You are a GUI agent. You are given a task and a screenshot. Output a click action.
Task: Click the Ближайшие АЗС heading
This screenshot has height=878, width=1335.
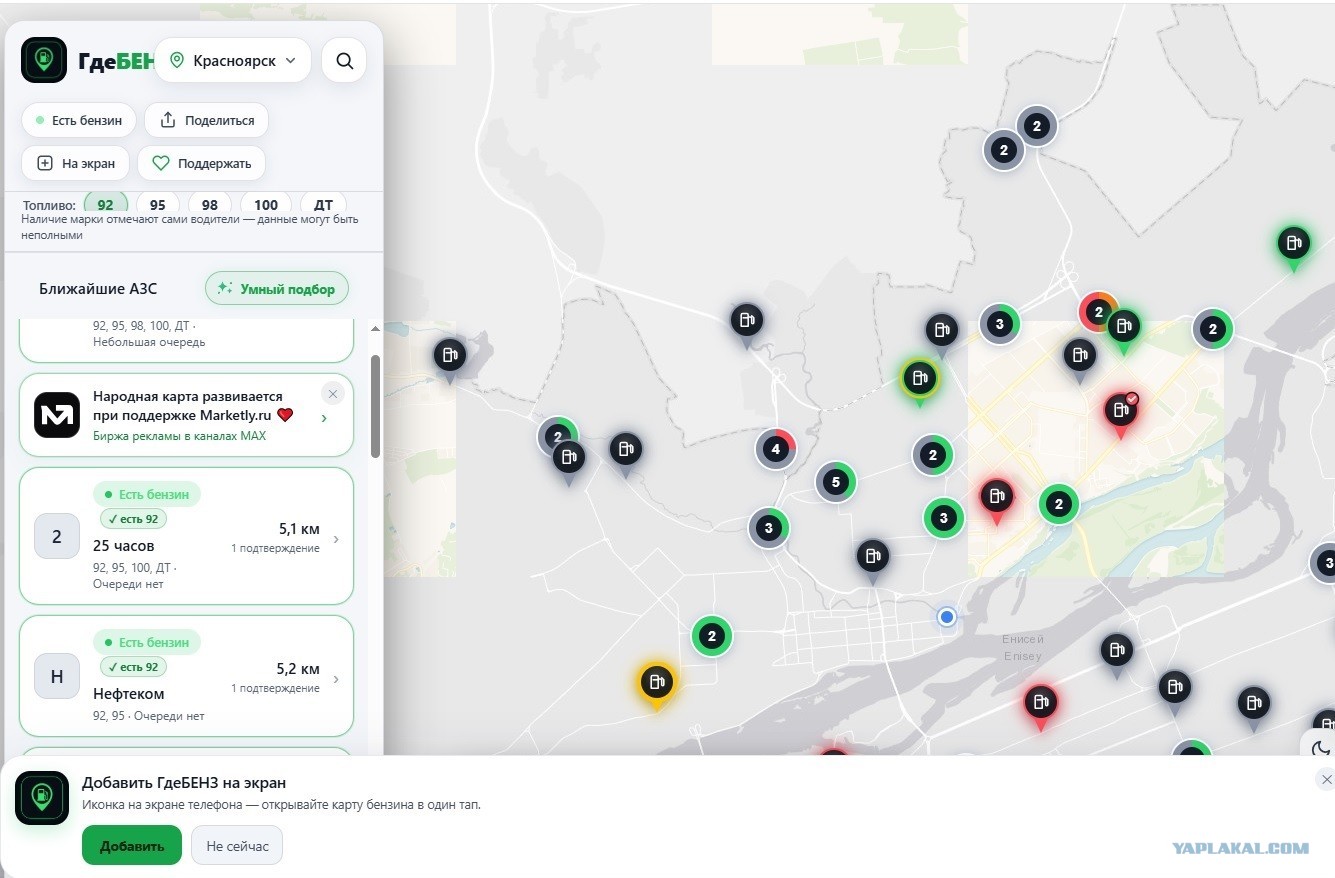click(x=98, y=289)
